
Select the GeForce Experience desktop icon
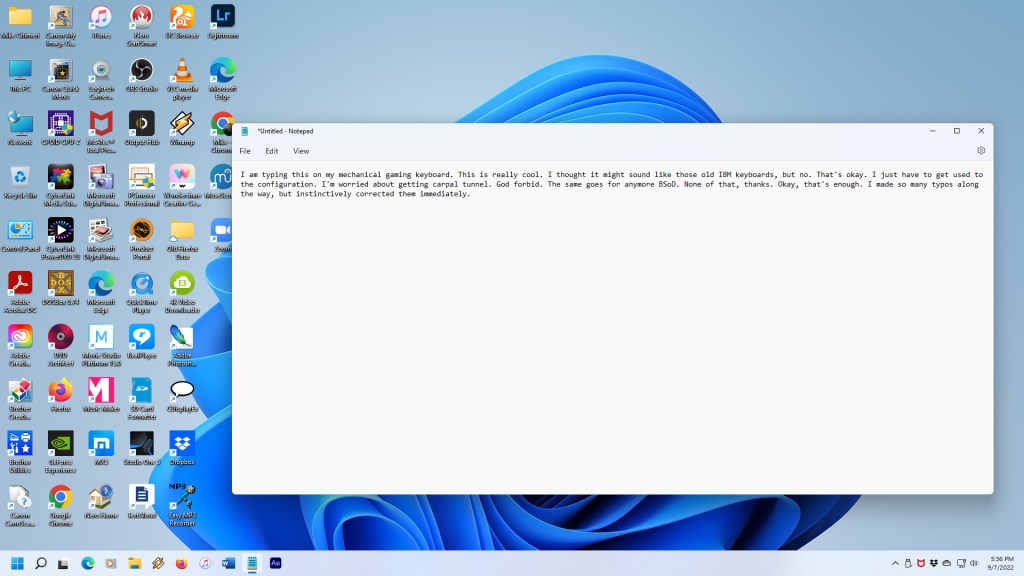pyautogui.click(x=60, y=441)
